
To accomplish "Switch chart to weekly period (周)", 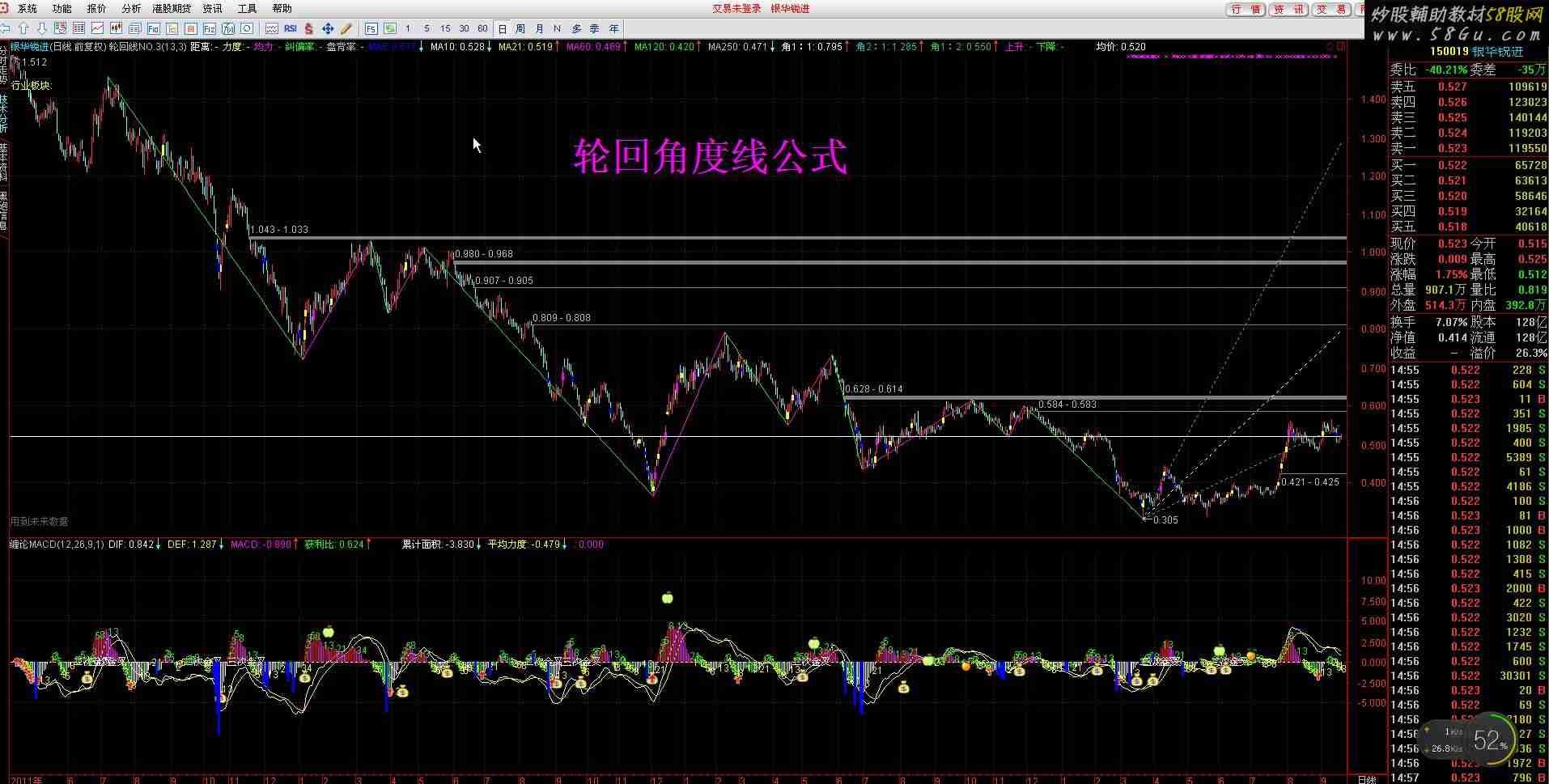I will tap(520, 28).
